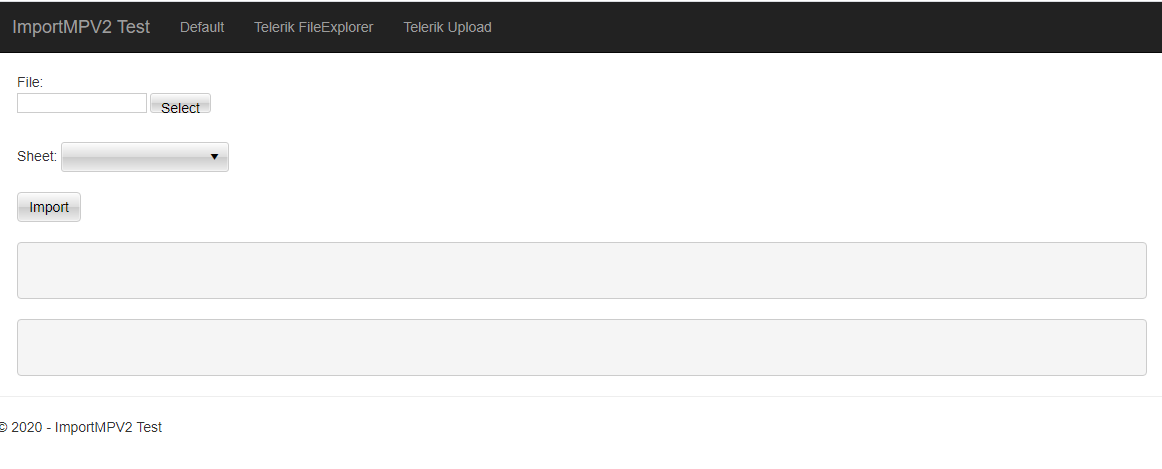This screenshot has height=469, width=1162.
Task: Click the ImportMPV2 Test brand link
Action: pos(81,27)
